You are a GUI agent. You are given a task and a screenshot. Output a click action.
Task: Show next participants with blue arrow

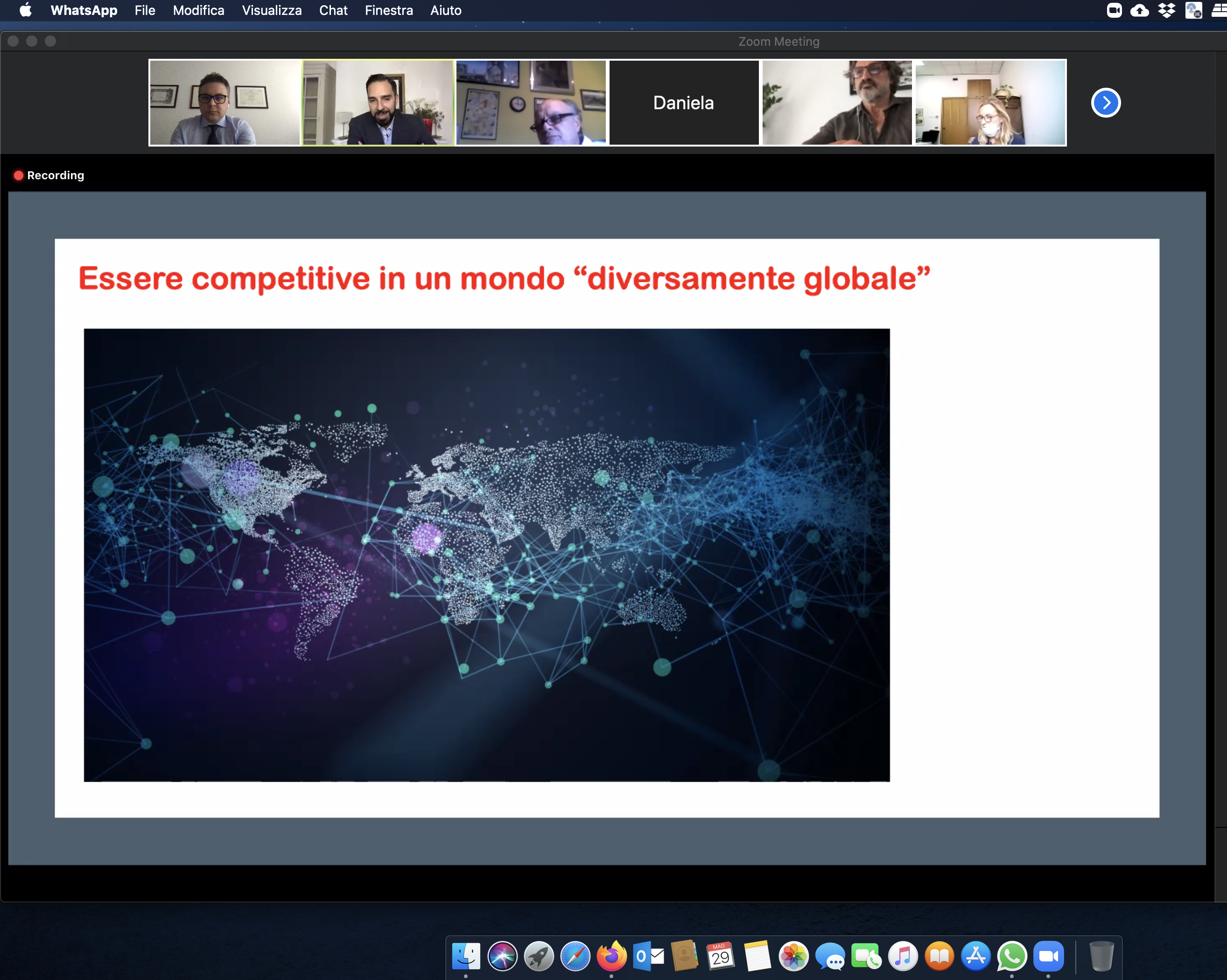[x=1106, y=103]
